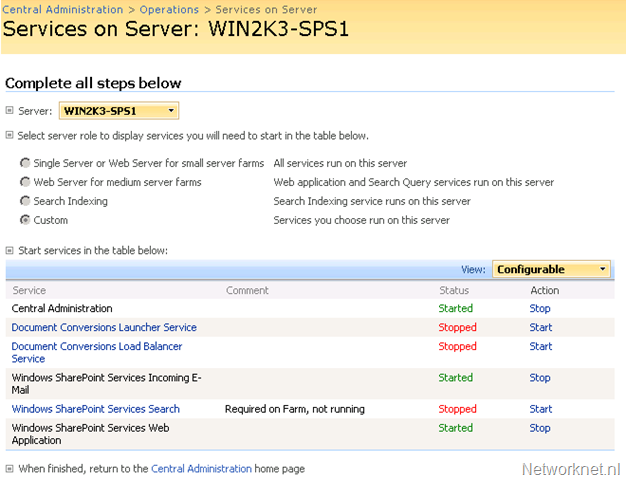The image size is (626, 480).
Task: Click Stopped status of Load Balancer Service
Action: click(x=458, y=347)
